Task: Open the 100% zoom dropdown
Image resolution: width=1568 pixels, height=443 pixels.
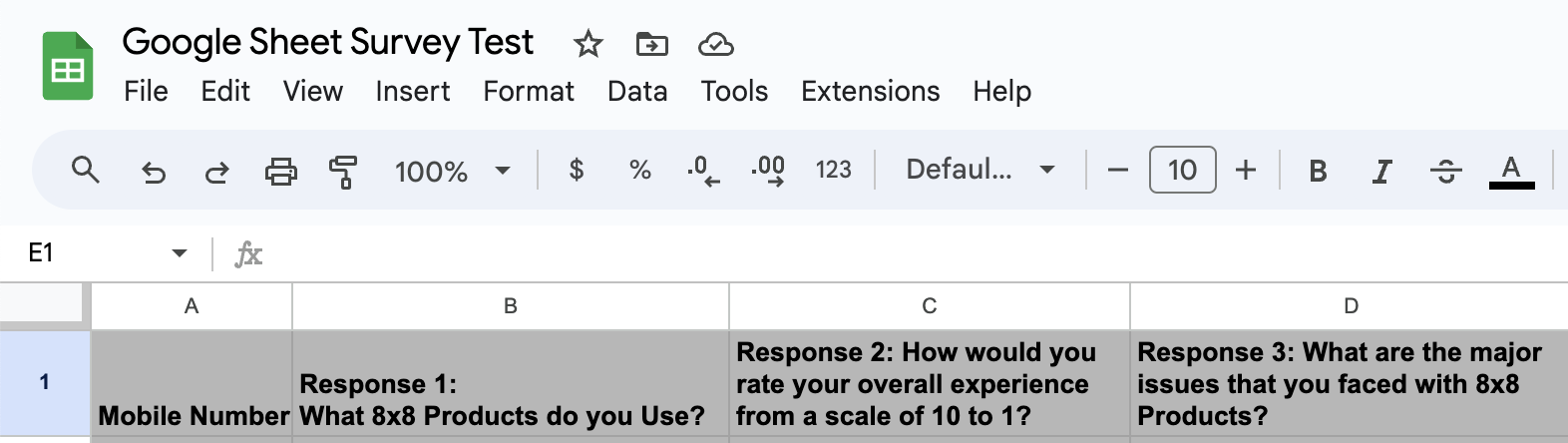Action: 452,172
